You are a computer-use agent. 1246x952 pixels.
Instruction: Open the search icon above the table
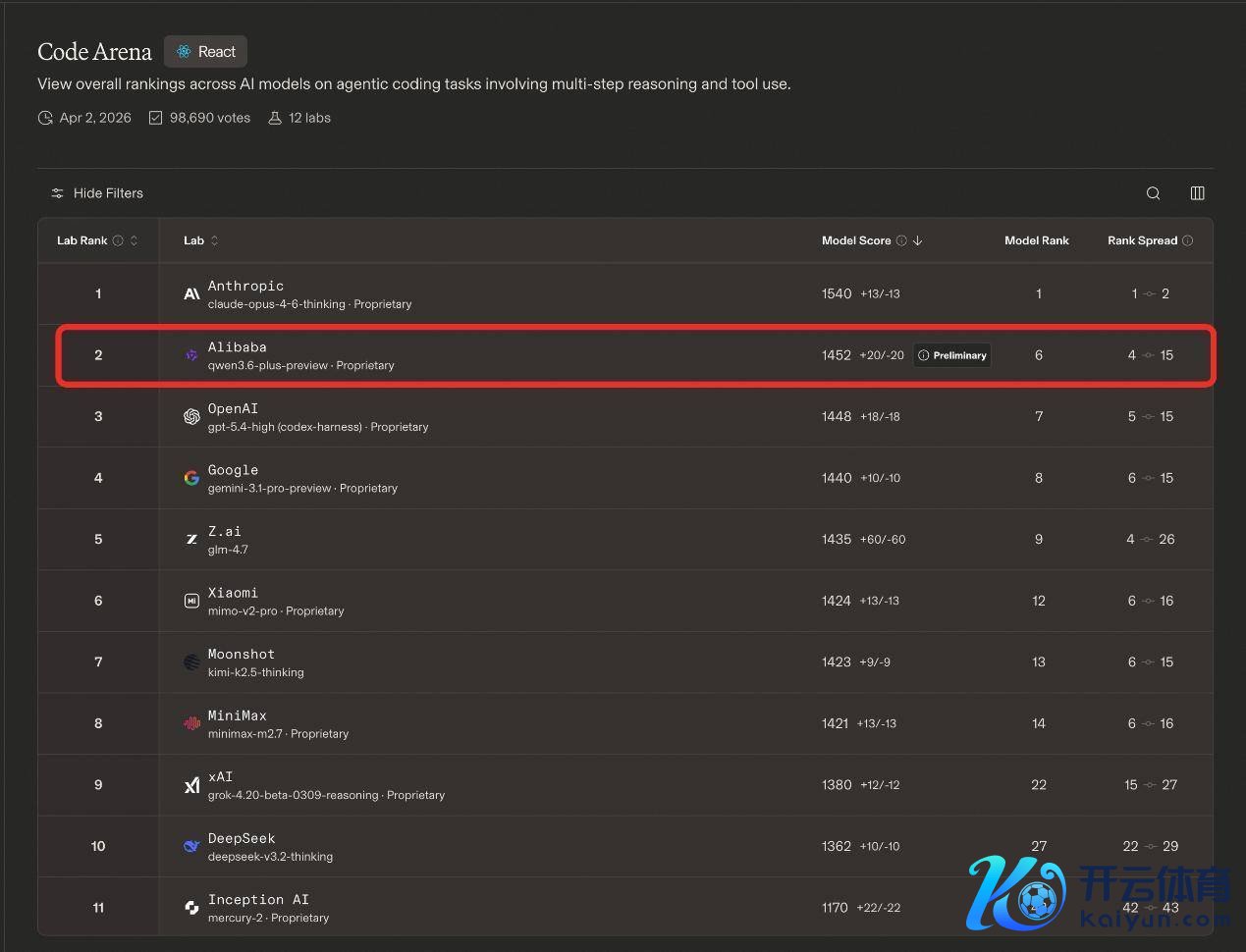click(x=1153, y=193)
